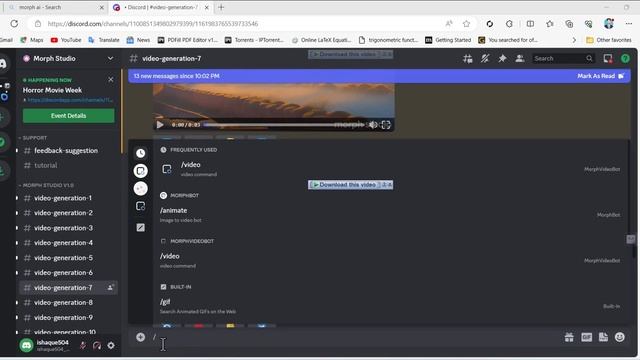The height and width of the screenshot is (360, 640).
Task: Toggle the member list icon
Action: point(520,59)
